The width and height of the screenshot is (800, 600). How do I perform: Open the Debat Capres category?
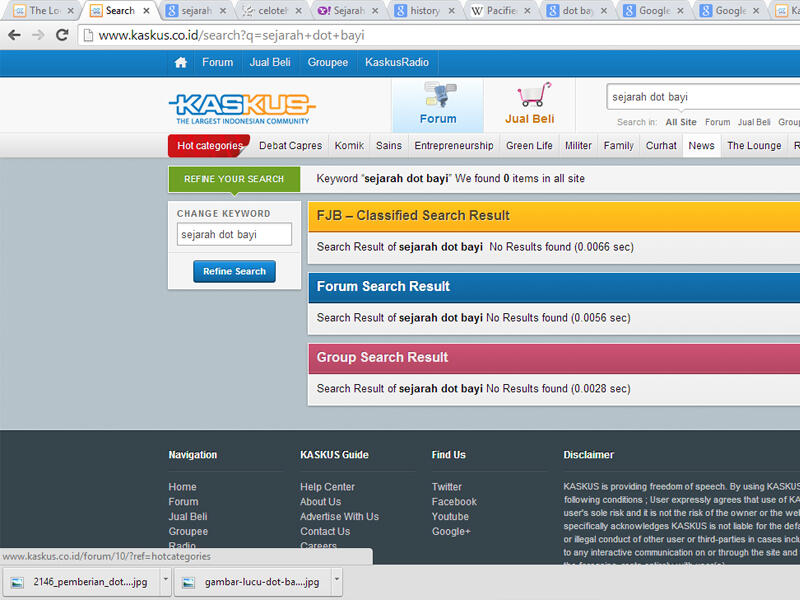pyautogui.click(x=290, y=146)
